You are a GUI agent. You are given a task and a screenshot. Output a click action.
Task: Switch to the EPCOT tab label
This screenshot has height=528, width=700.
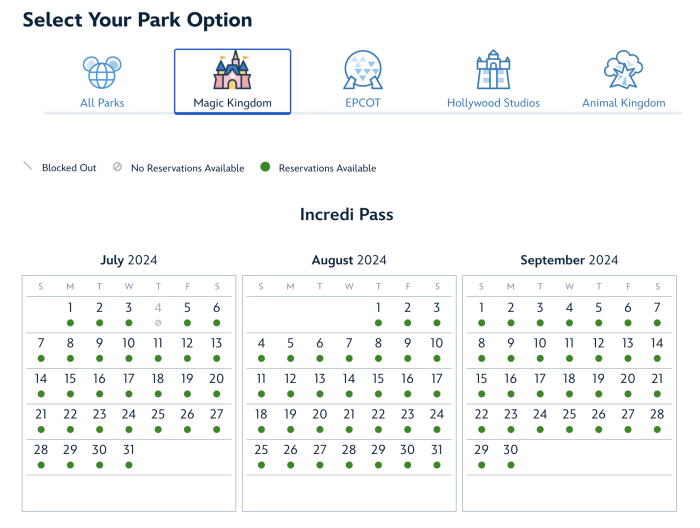(363, 103)
